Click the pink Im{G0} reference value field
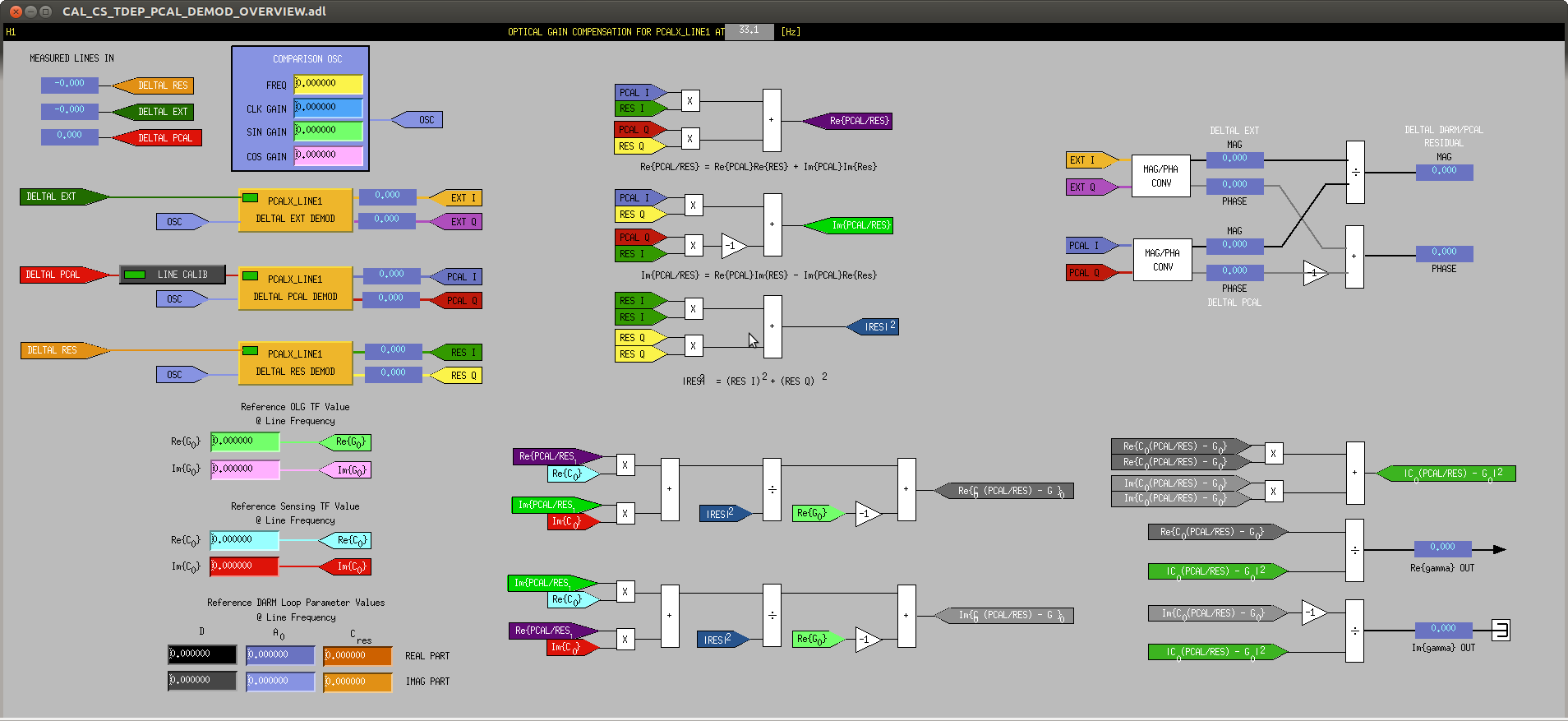 pos(245,469)
